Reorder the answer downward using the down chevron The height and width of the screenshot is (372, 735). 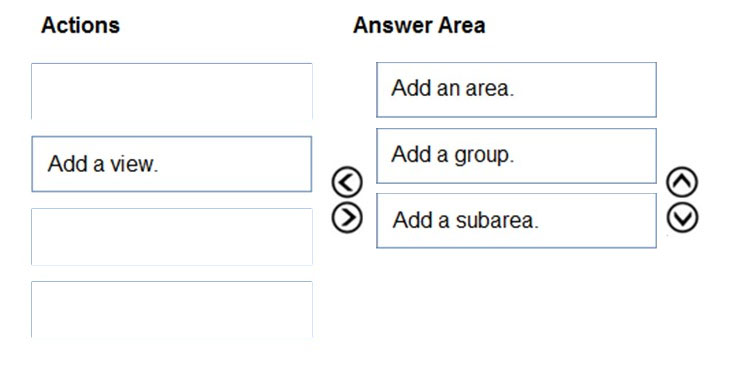(x=682, y=218)
